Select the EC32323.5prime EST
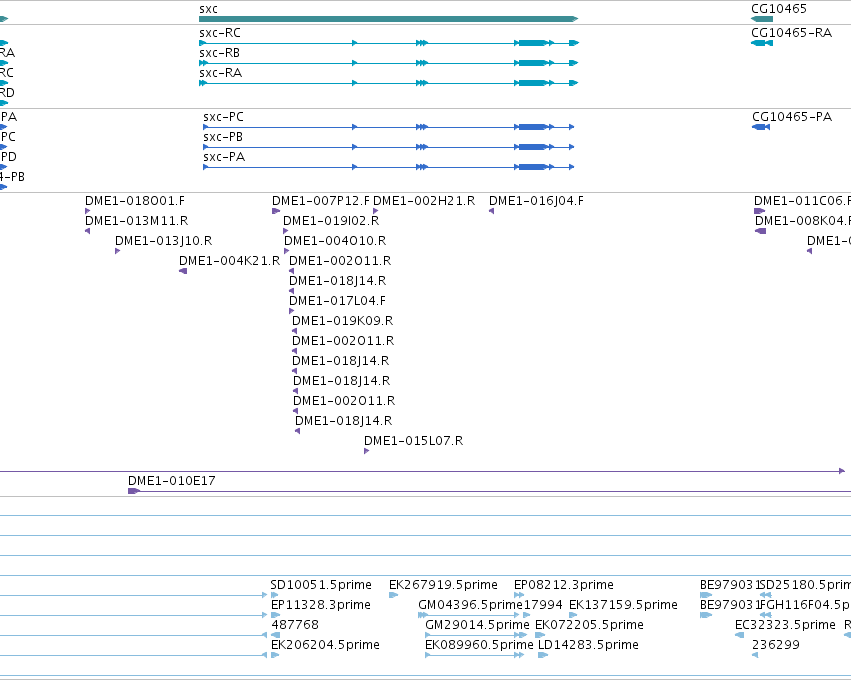Viewport: 851px width, 680px height. [739, 635]
